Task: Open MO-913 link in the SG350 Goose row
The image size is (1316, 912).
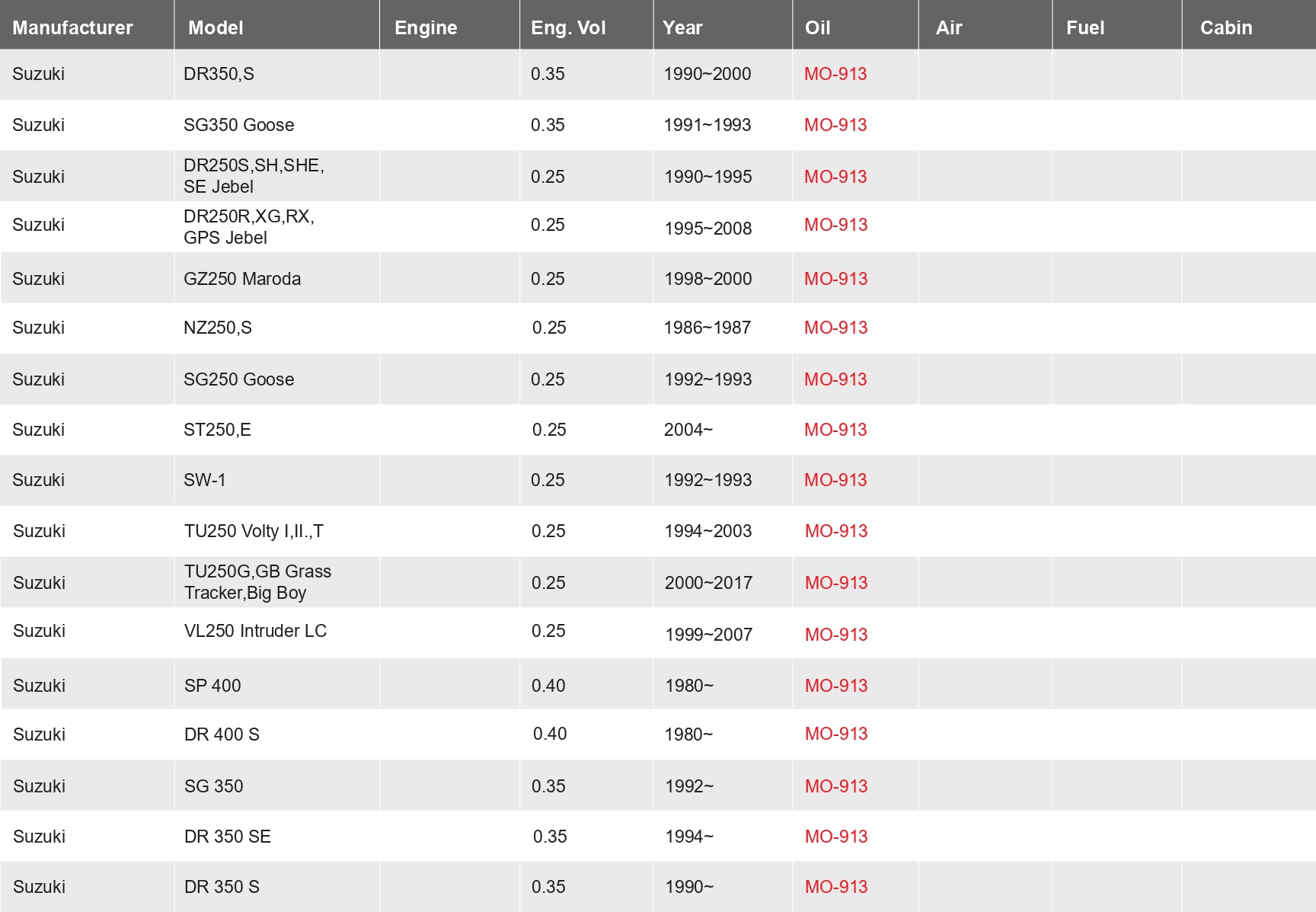Action: point(835,125)
